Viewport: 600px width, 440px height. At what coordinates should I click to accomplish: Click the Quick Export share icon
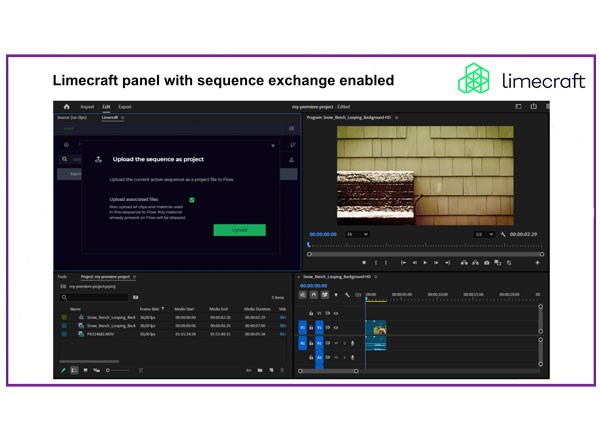(534, 106)
